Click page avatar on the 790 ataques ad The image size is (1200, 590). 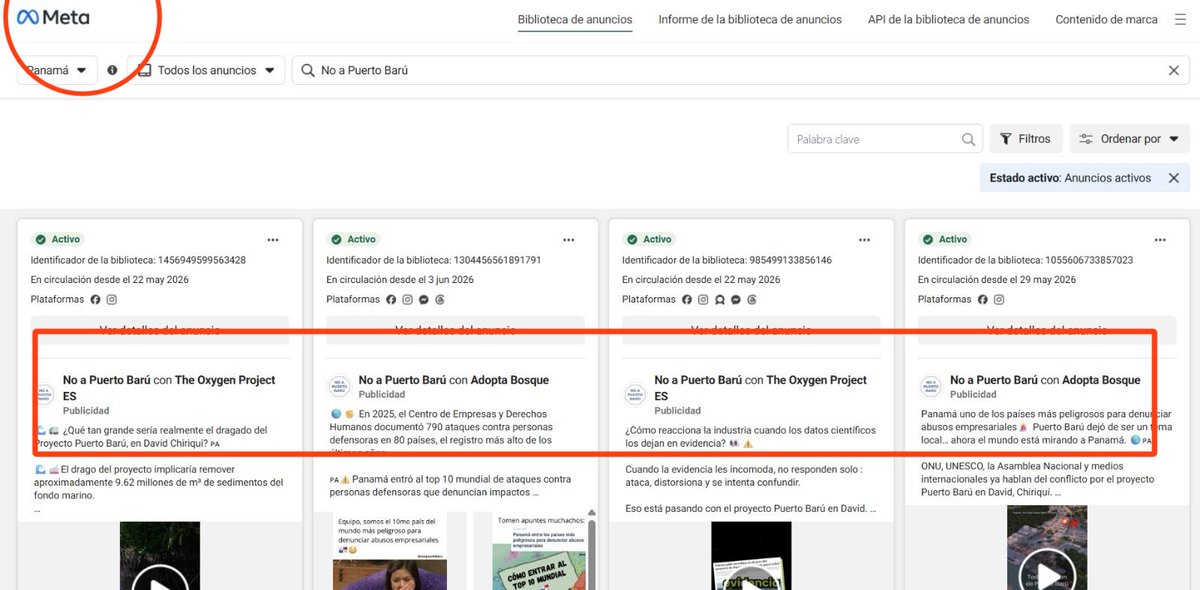pos(339,387)
